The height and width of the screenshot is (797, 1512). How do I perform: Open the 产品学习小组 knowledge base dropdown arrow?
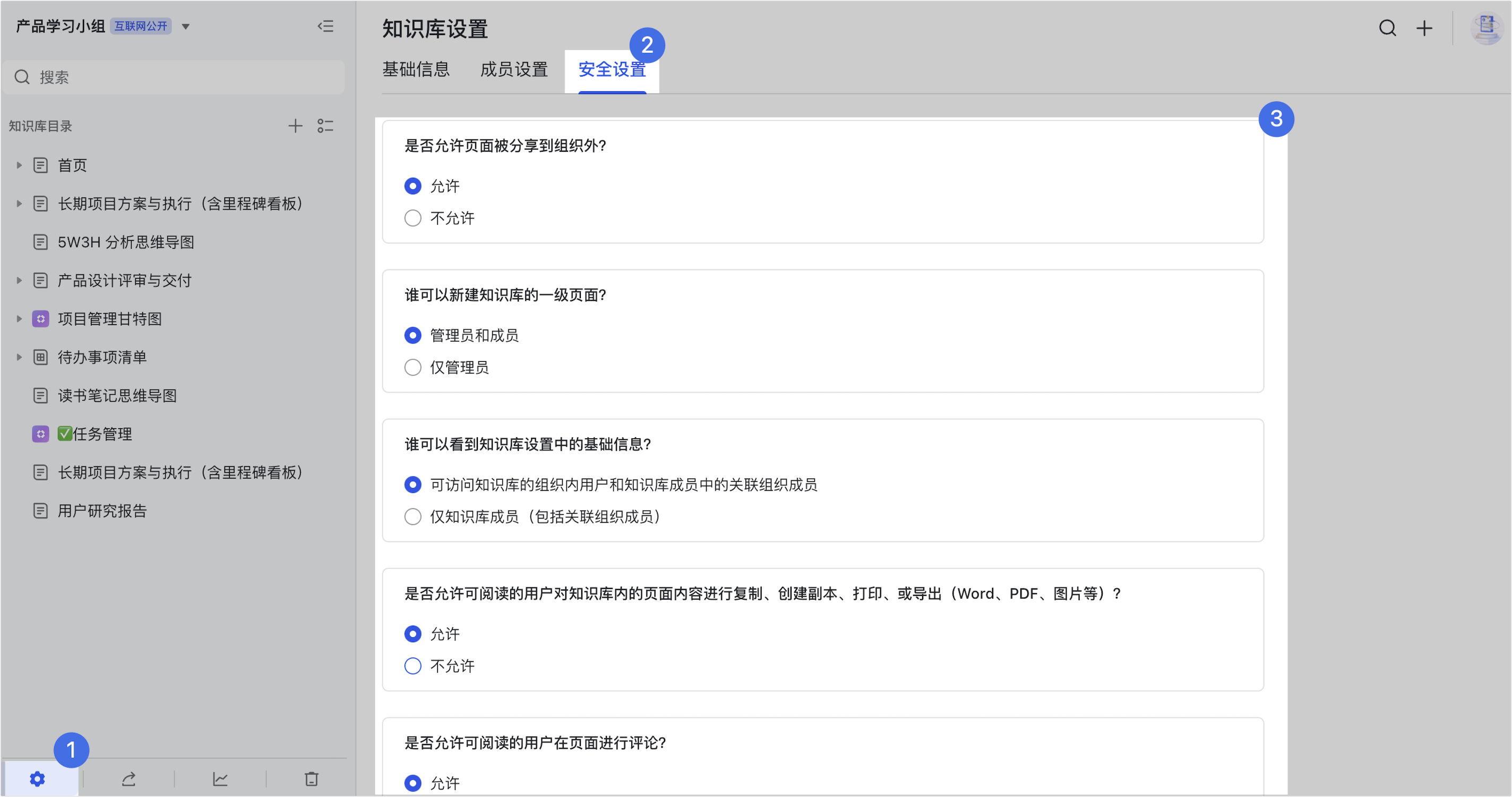[185, 27]
